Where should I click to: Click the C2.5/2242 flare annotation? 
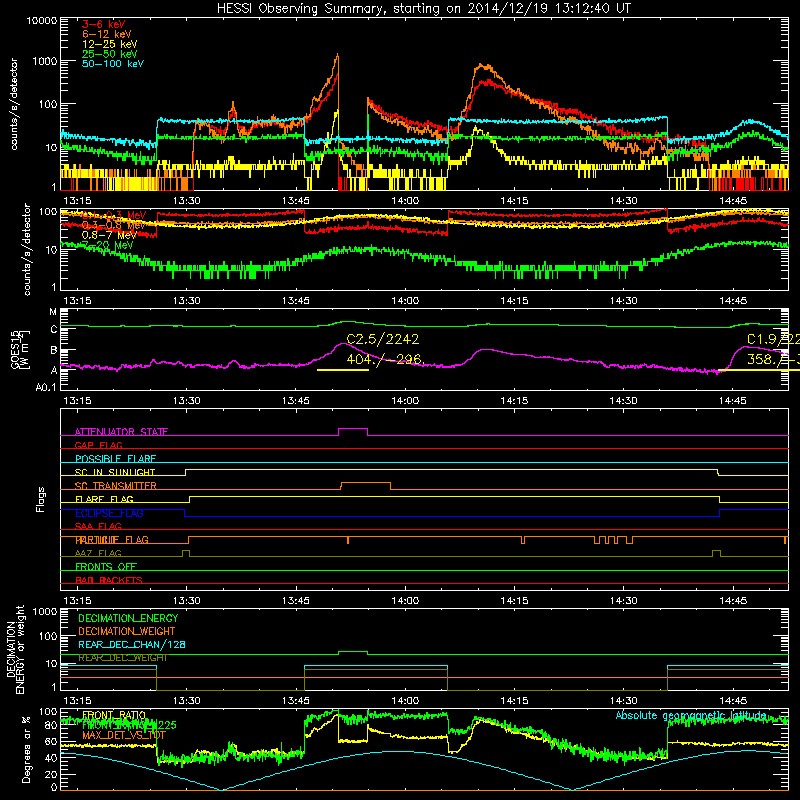(x=383, y=339)
